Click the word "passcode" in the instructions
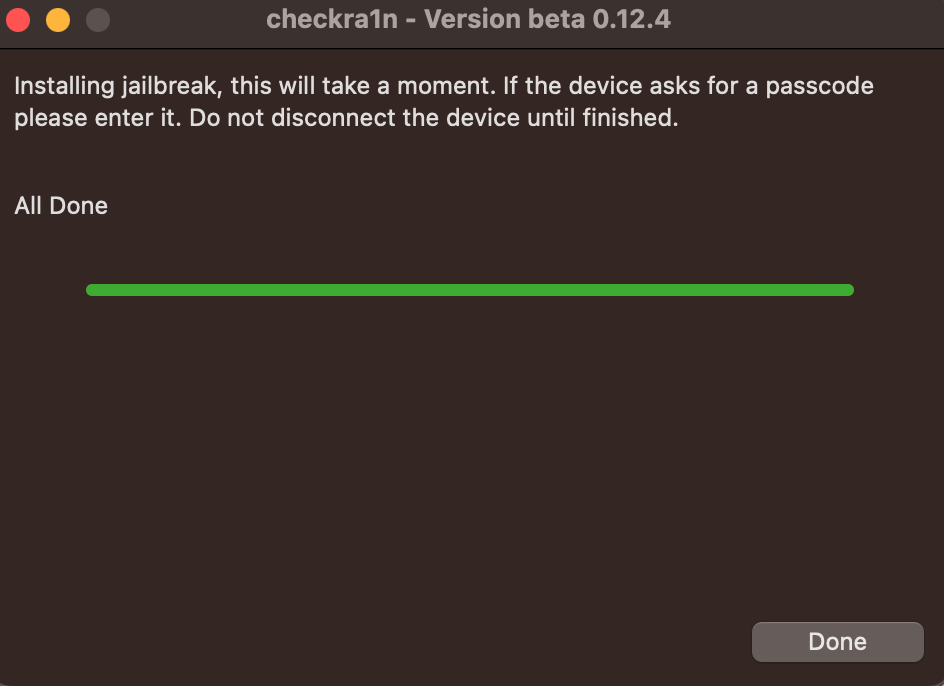Screen dimensions: 944x686 pyautogui.click(x=819, y=86)
